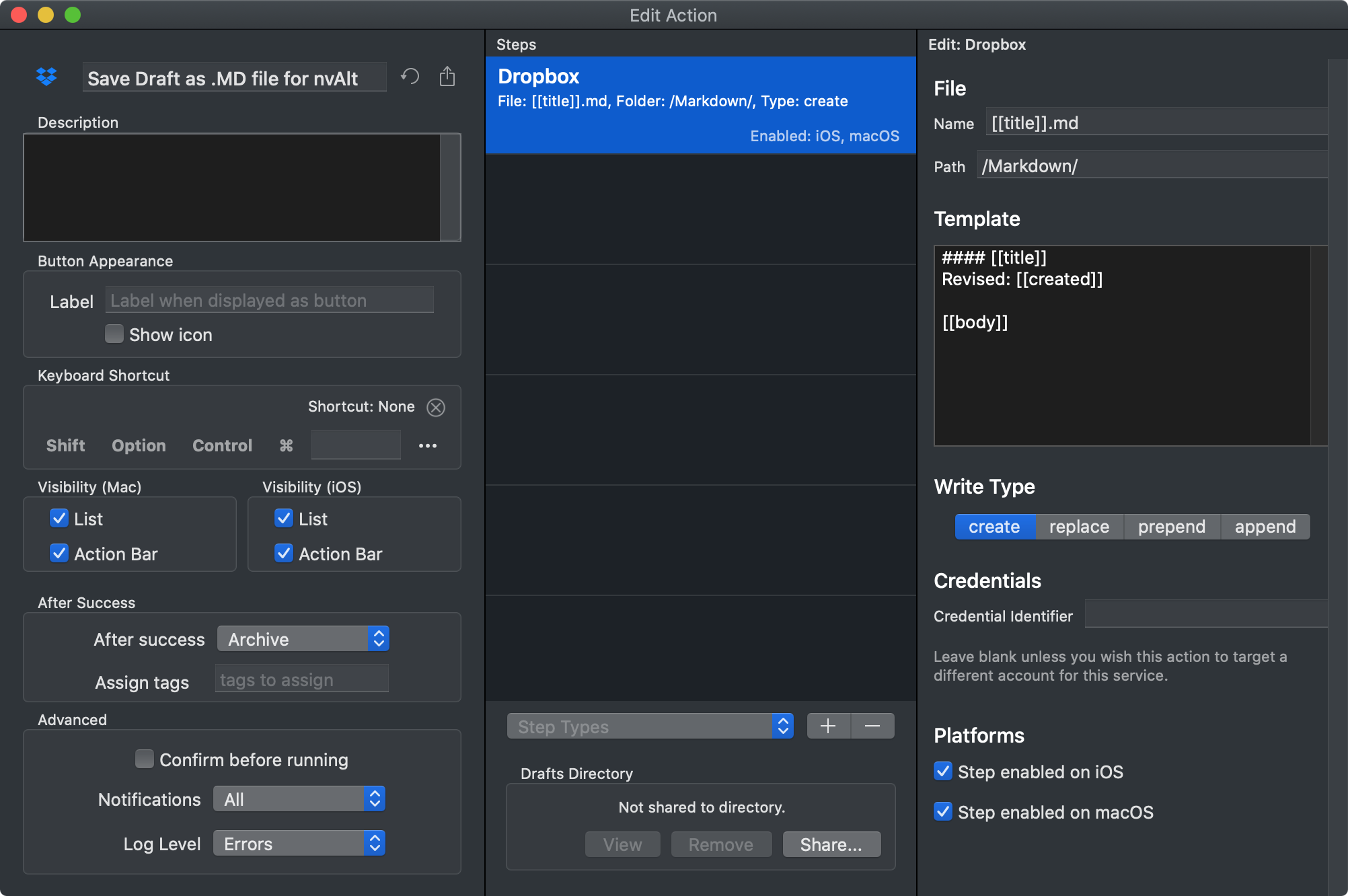1348x896 pixels.
Task: Disable Step enabled on macOS
Action: (943, 812)
